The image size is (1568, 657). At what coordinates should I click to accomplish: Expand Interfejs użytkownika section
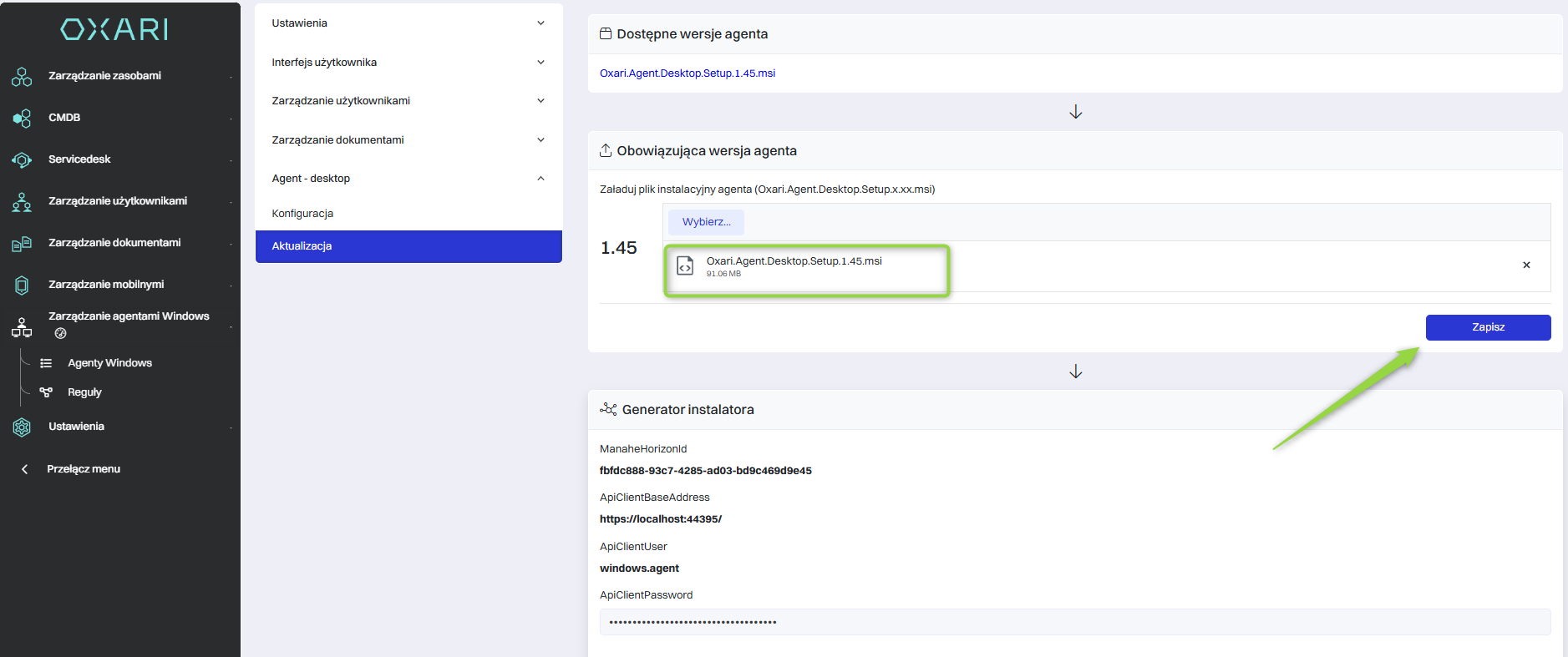tap(408, 63)
